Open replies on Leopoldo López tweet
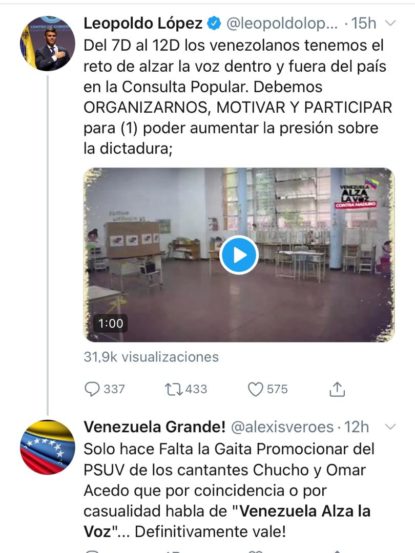Screen dimensions: 415x553 click(x=104, y=389)
